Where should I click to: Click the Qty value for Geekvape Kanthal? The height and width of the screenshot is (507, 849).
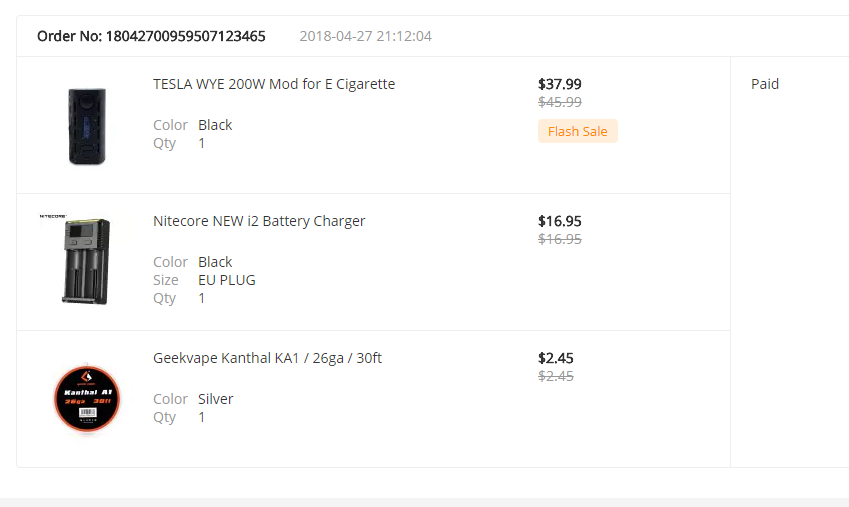coord(201,417)
